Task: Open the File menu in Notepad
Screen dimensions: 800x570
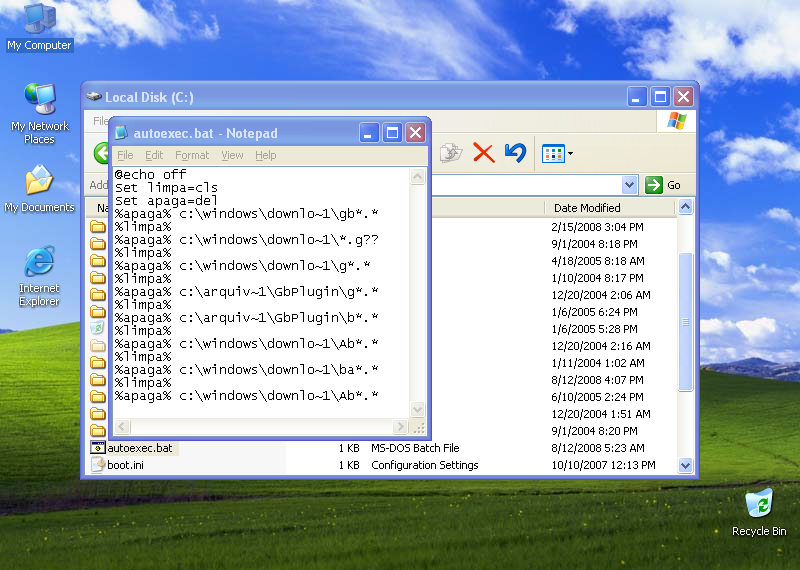Action: click(x=125, y=155)
